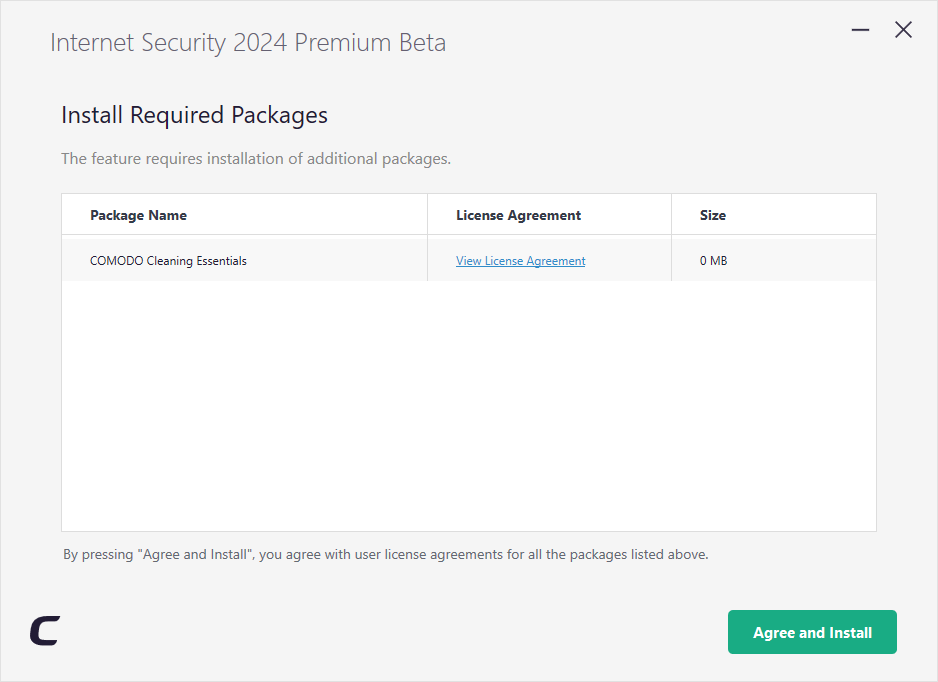The height and width of the screenshot is (682, 938).
Task: Click the Install Required Packages heading
Action: pos(194,115)
